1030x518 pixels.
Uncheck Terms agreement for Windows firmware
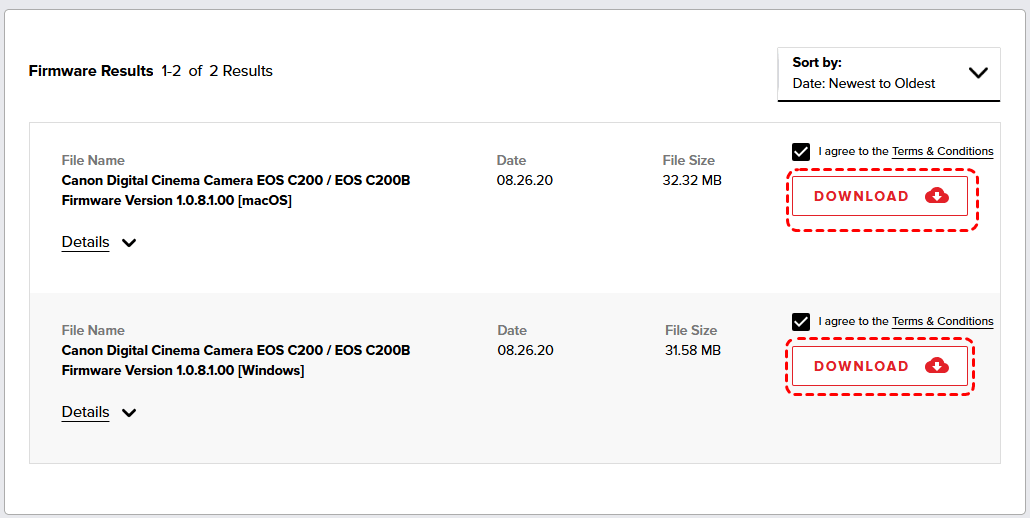pyautogui.click(x=801, y=322)
